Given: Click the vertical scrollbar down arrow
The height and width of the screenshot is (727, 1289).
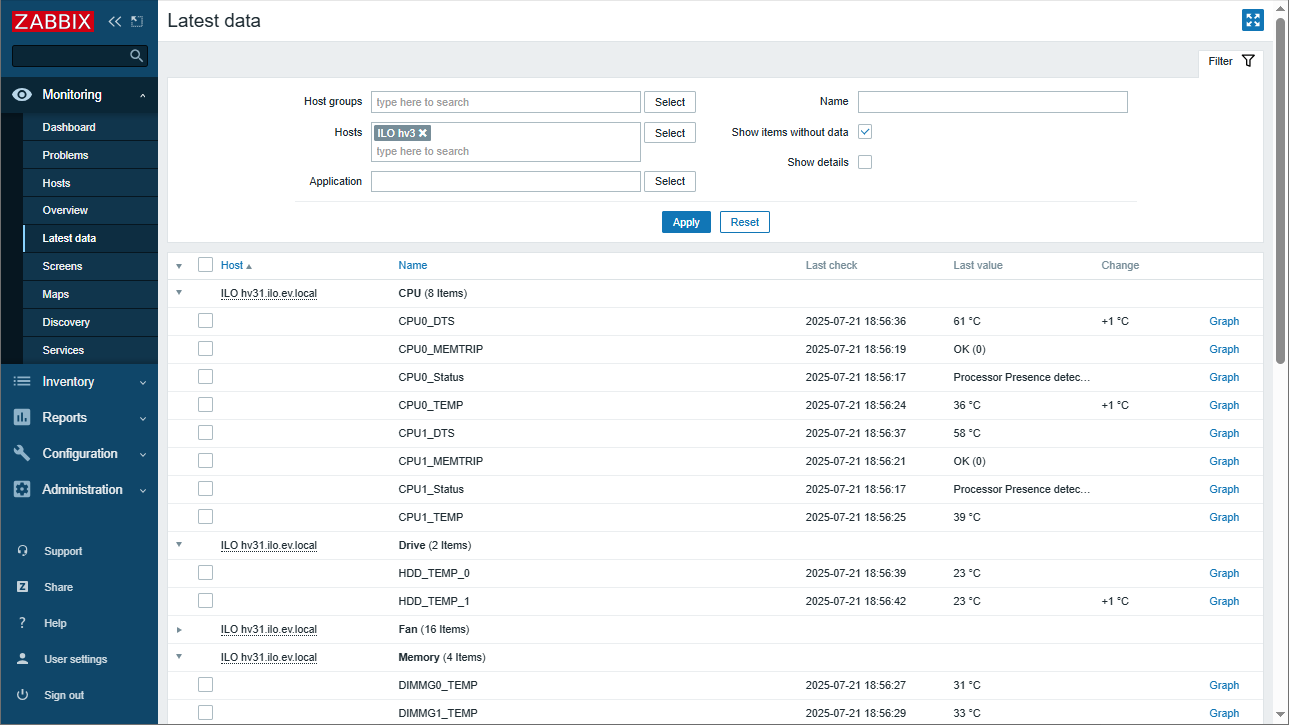Looking at the screenshot, I should [1281, 714].
